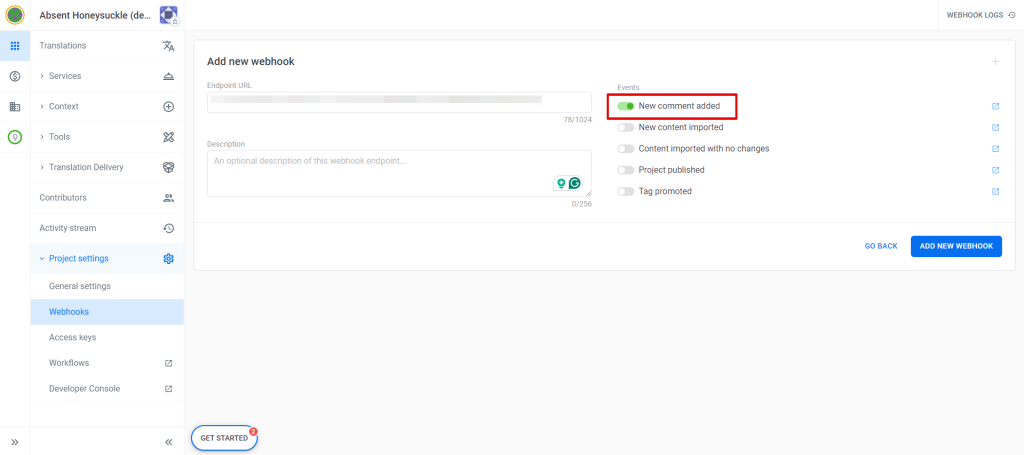Screen dimensions: 1024x455
Task: Open the billing dollar icon in left rail
Action: [15, 76]
